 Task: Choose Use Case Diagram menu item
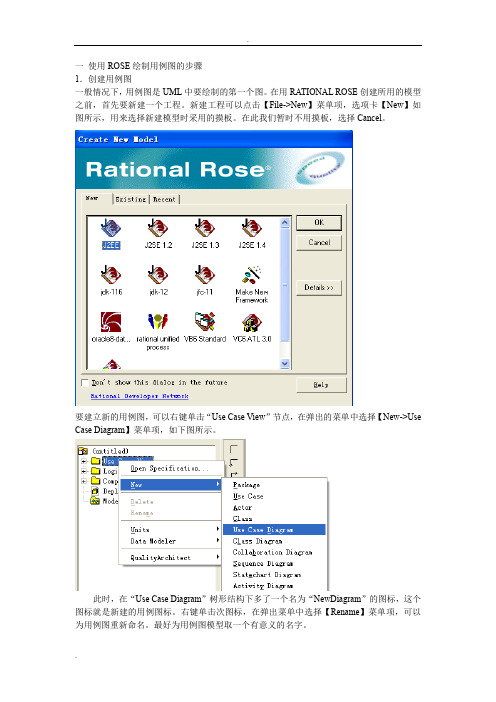pyautogui.click(x=274, y=530)
